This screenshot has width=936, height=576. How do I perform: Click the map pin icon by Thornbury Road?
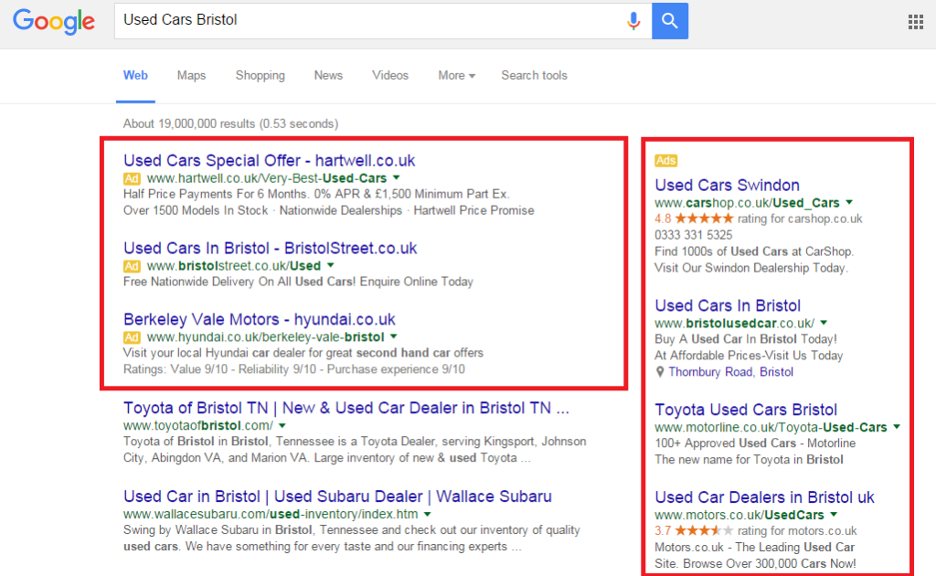pyautogui.click(x=660, y=372)
